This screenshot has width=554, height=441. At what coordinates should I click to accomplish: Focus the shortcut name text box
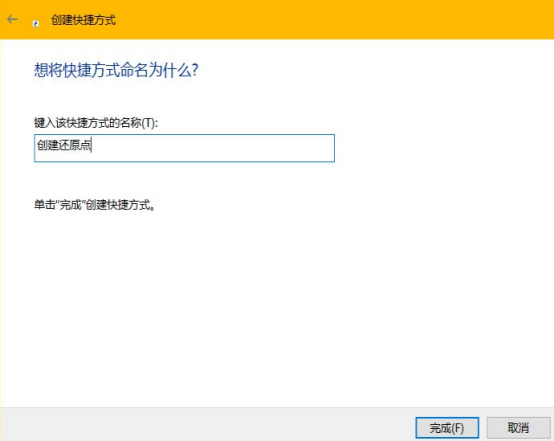184,148
